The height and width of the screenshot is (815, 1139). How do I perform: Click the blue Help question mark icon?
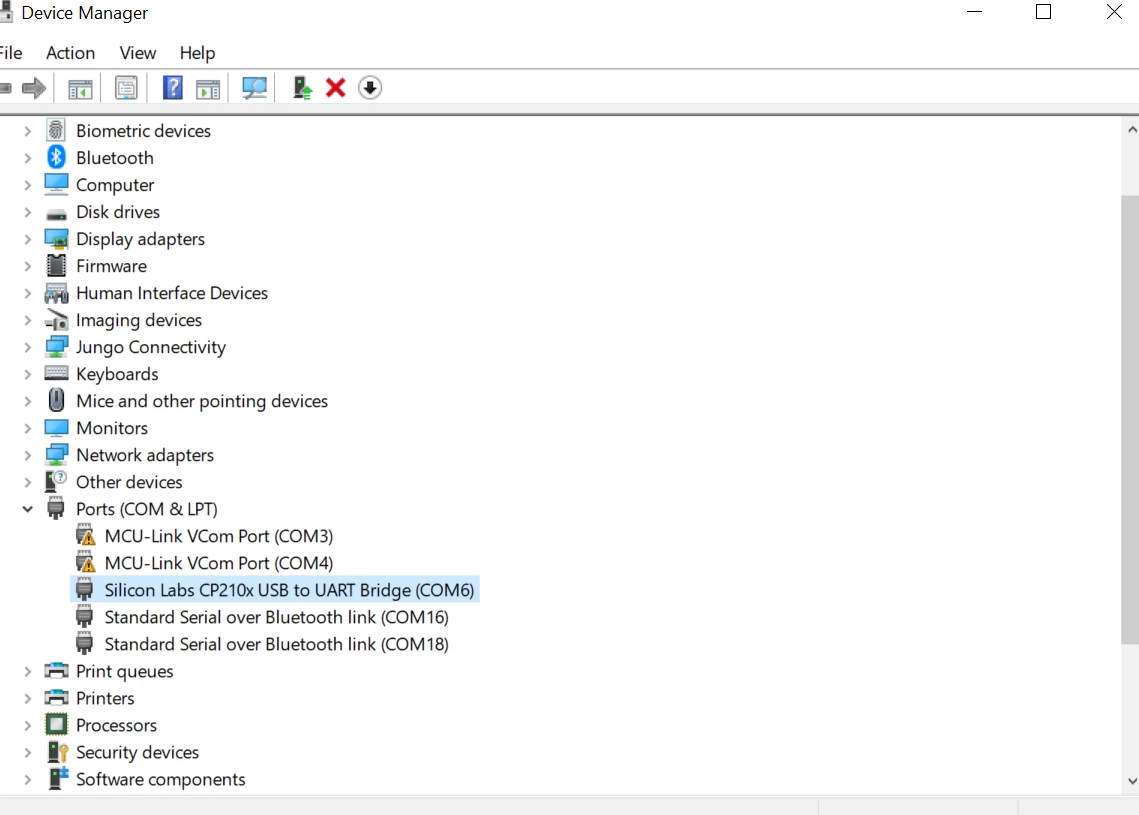(x=172, y=88)
